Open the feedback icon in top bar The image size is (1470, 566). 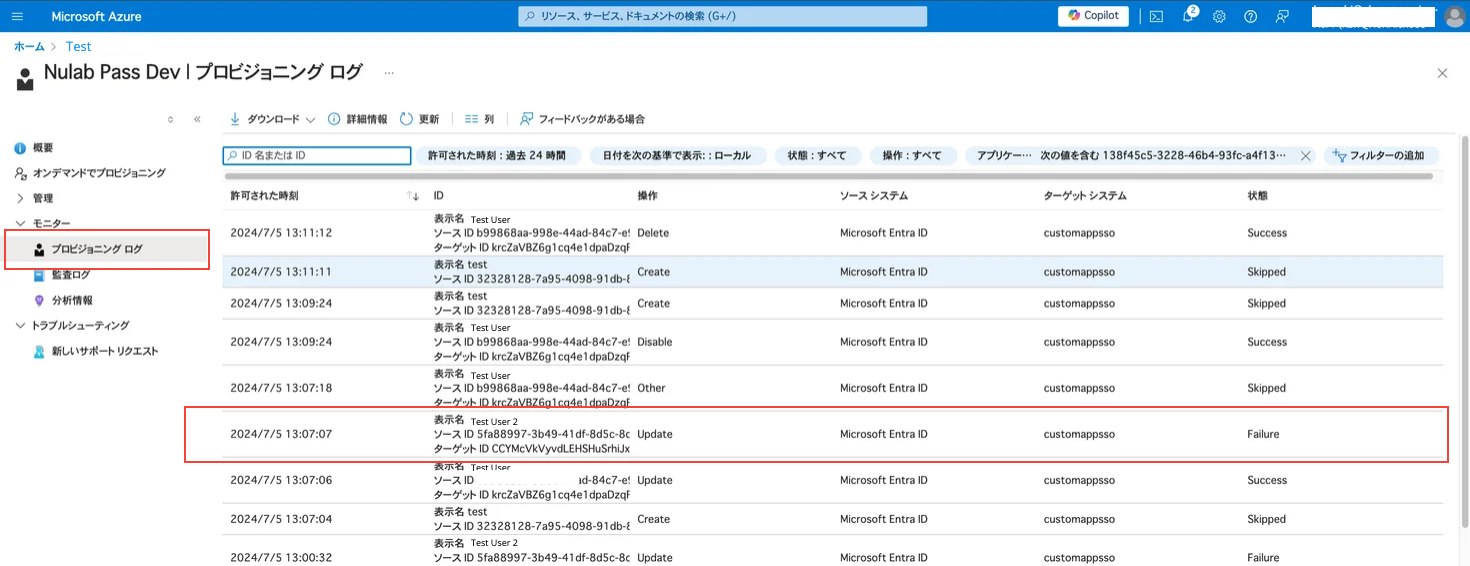coord(1282,16)
